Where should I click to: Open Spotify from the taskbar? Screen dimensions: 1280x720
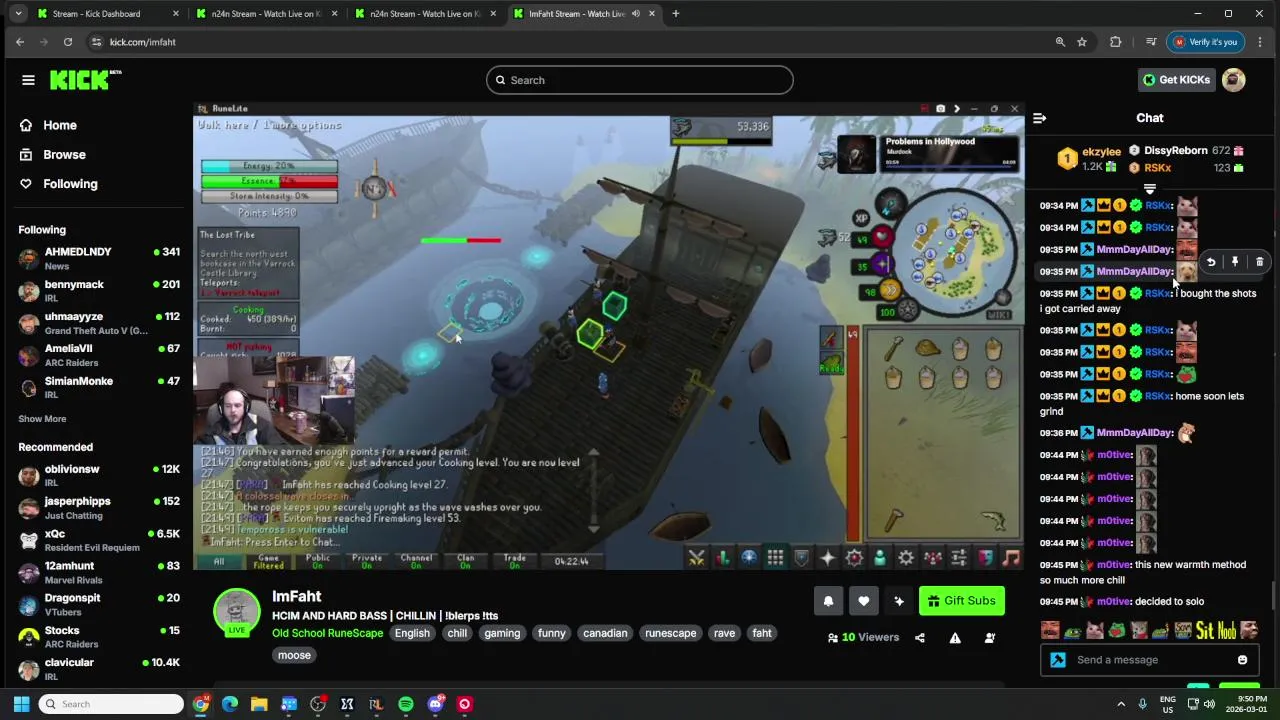tap(406, 704)
